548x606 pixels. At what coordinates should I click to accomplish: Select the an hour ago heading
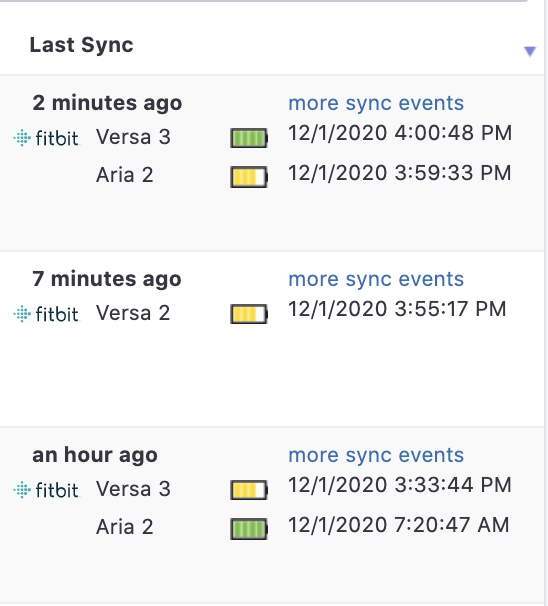tap(95, 455)
